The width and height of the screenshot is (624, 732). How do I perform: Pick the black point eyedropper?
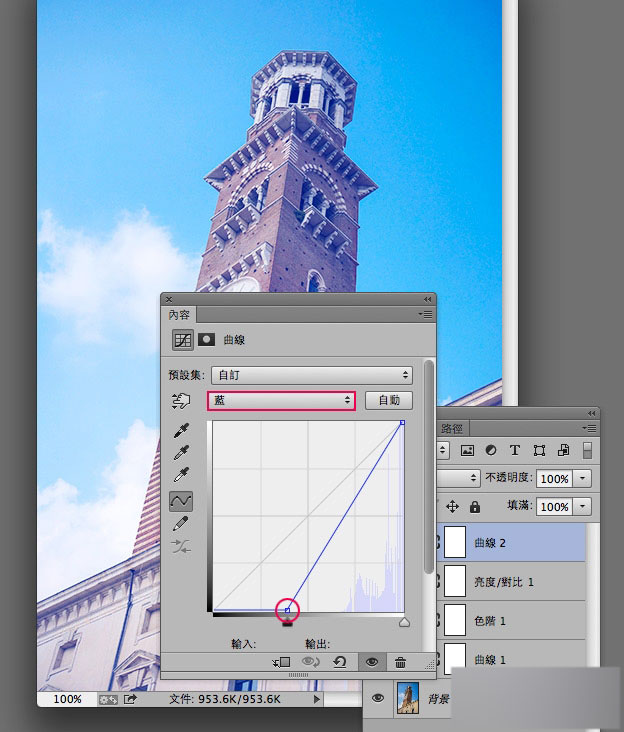[x=182, y=430]
